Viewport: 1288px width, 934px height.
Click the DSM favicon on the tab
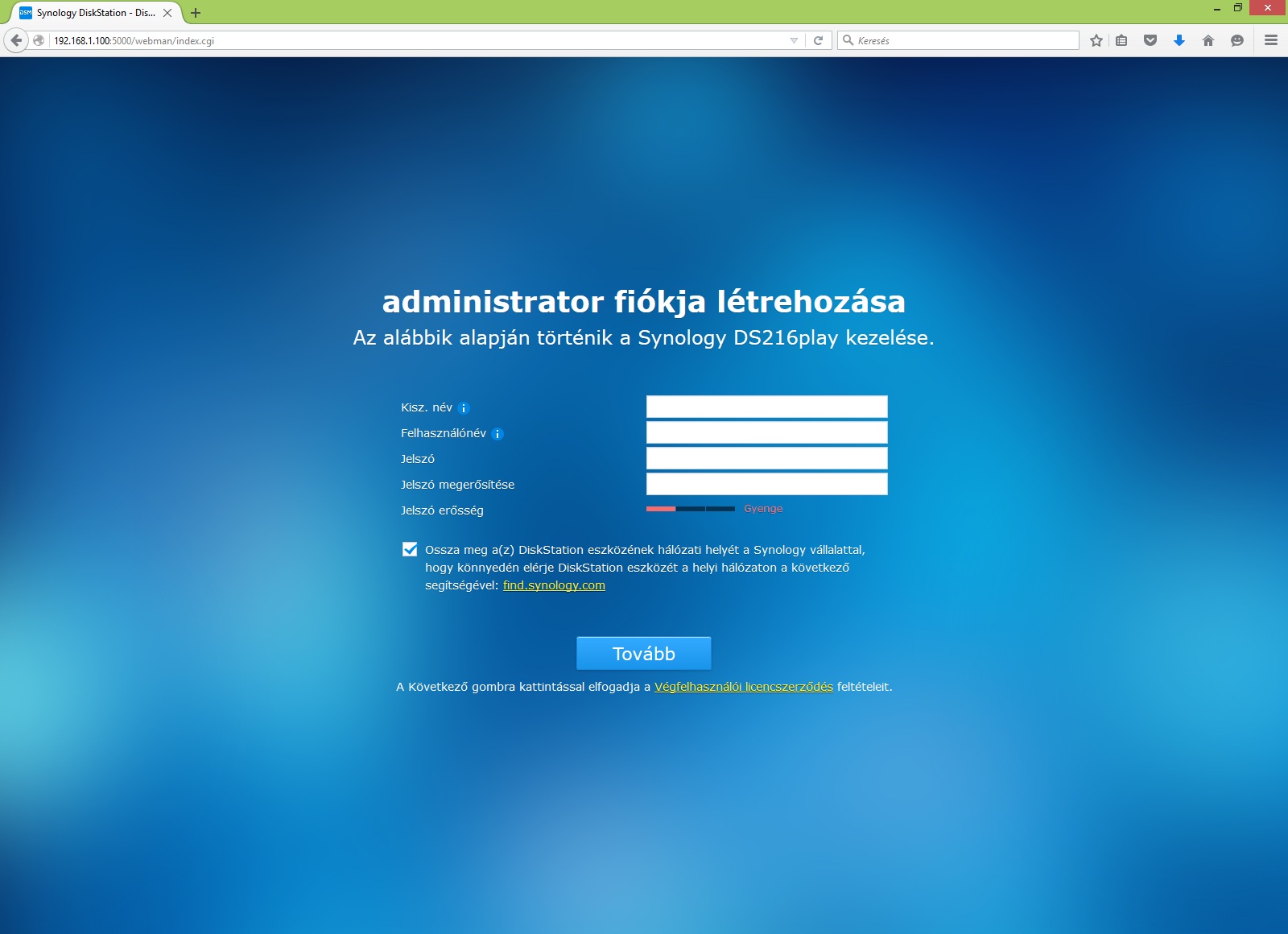pyautogui.click(x=26, y=13)
